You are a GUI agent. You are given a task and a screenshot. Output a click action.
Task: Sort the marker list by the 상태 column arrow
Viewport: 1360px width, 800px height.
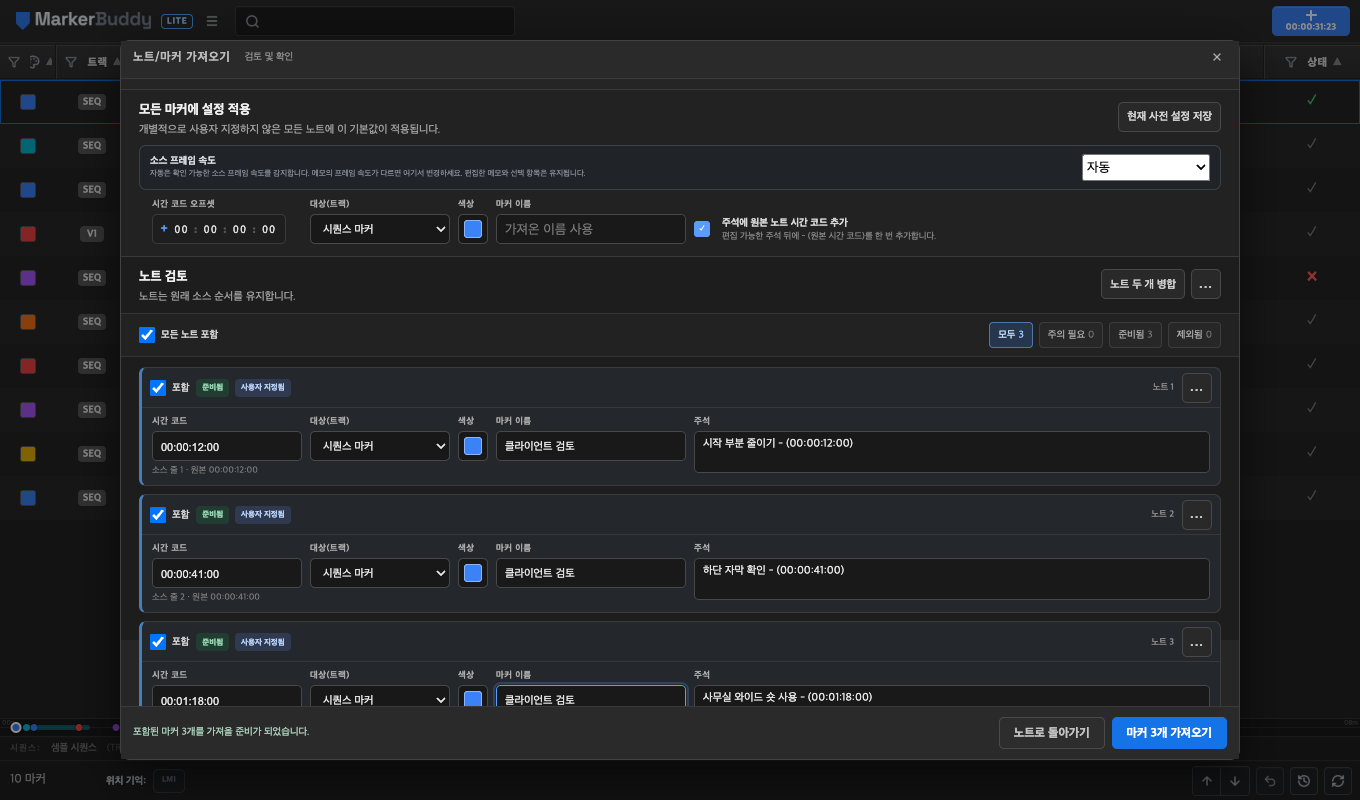pyautogui.click(x=1338, y=62)
